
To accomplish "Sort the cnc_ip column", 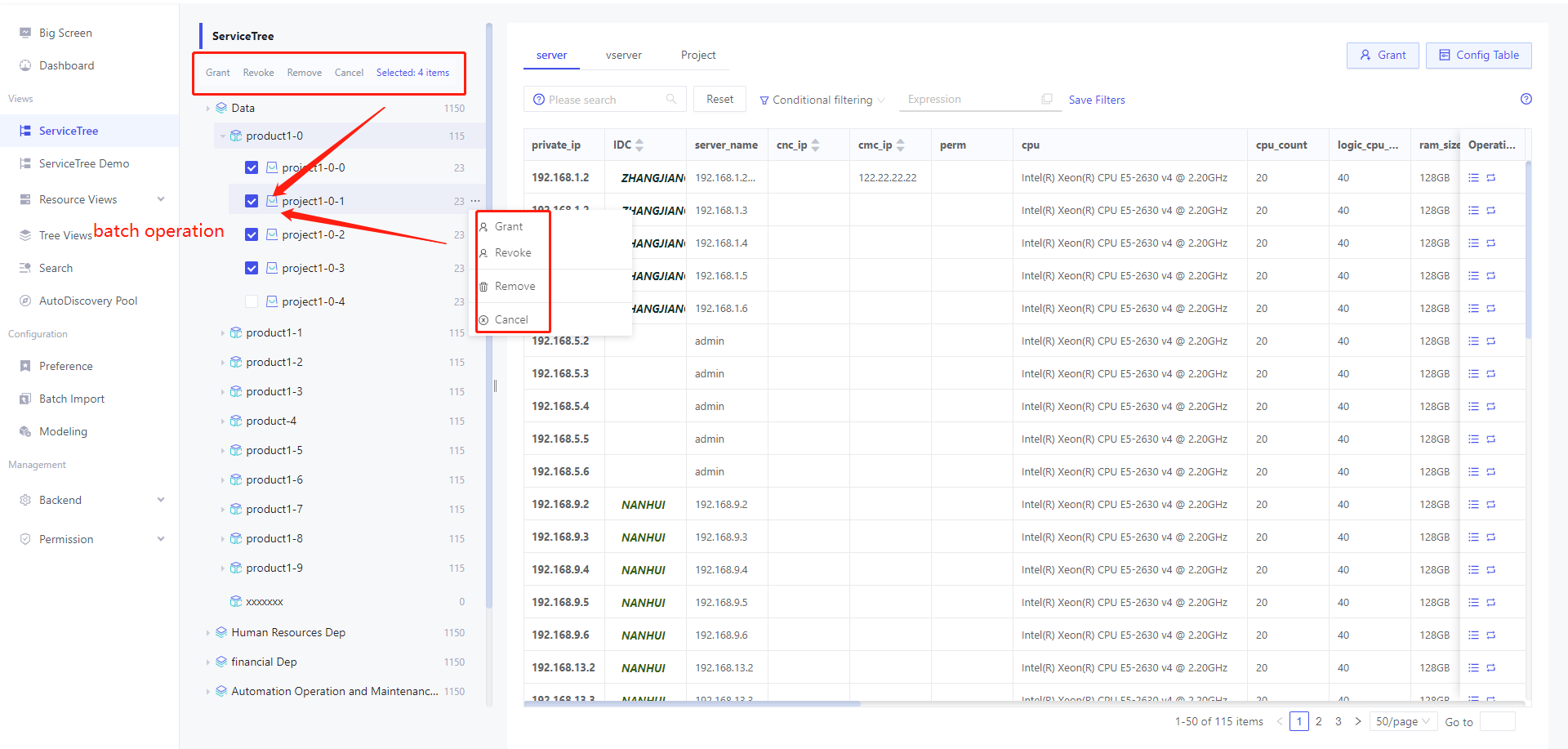I will [x=815, y=145].
